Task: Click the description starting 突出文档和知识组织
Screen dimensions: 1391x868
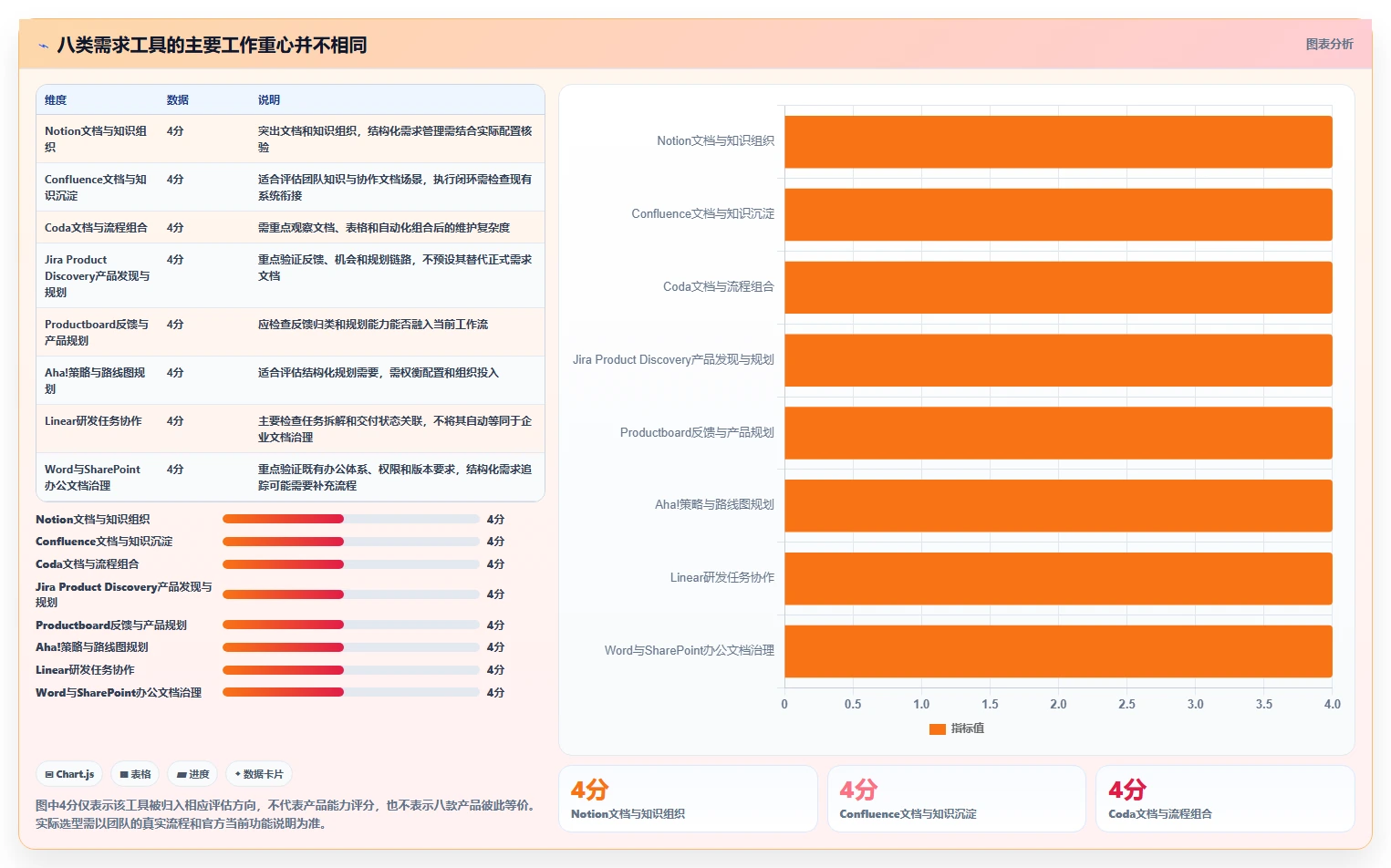Action: [x=395, y=139]
